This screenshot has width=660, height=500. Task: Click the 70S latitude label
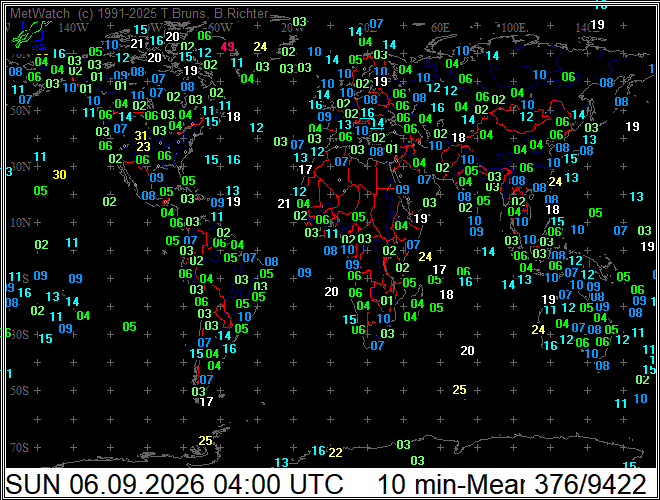(20, 447)
